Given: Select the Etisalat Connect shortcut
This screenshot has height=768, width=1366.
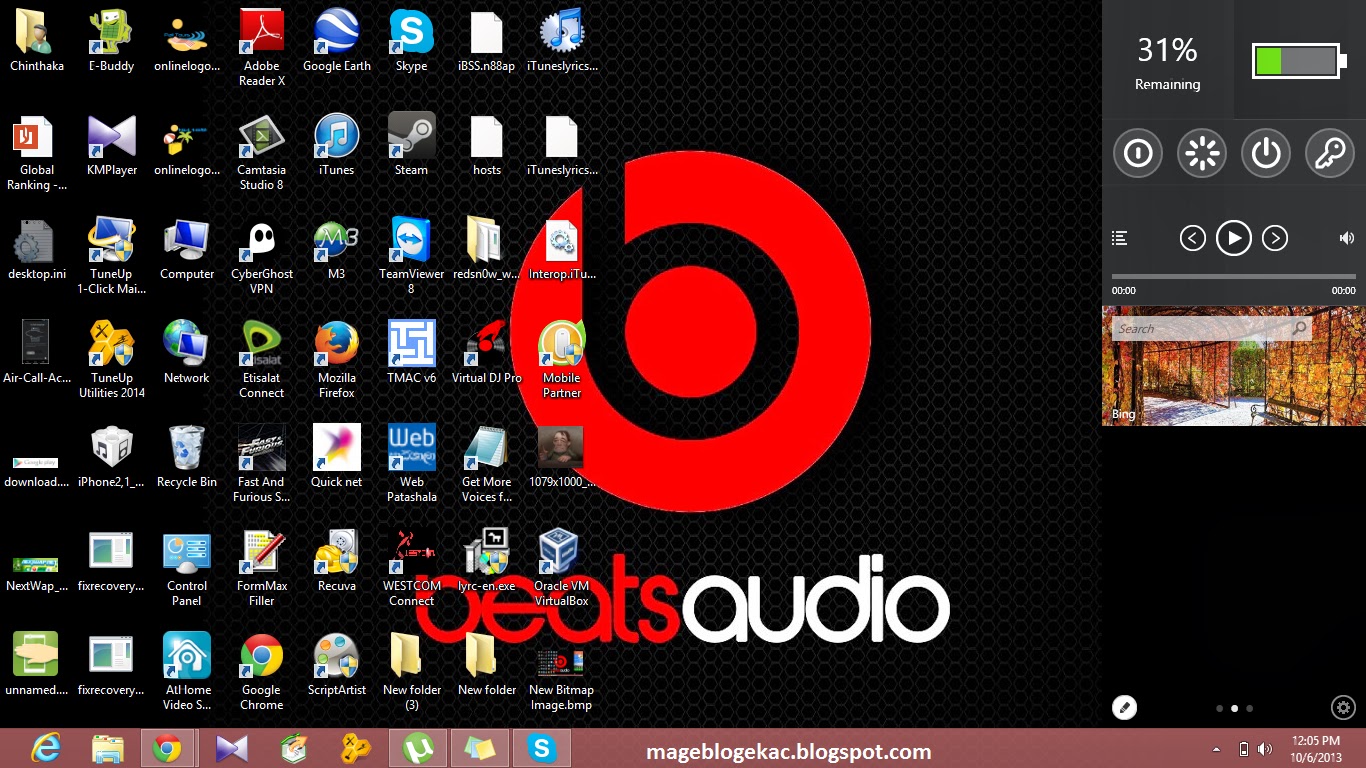Looking at the screenshot, I should point(261,359).
